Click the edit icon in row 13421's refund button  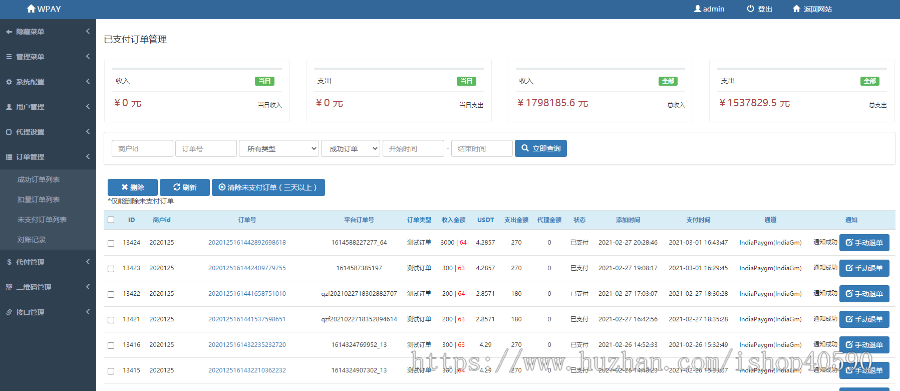849,319
